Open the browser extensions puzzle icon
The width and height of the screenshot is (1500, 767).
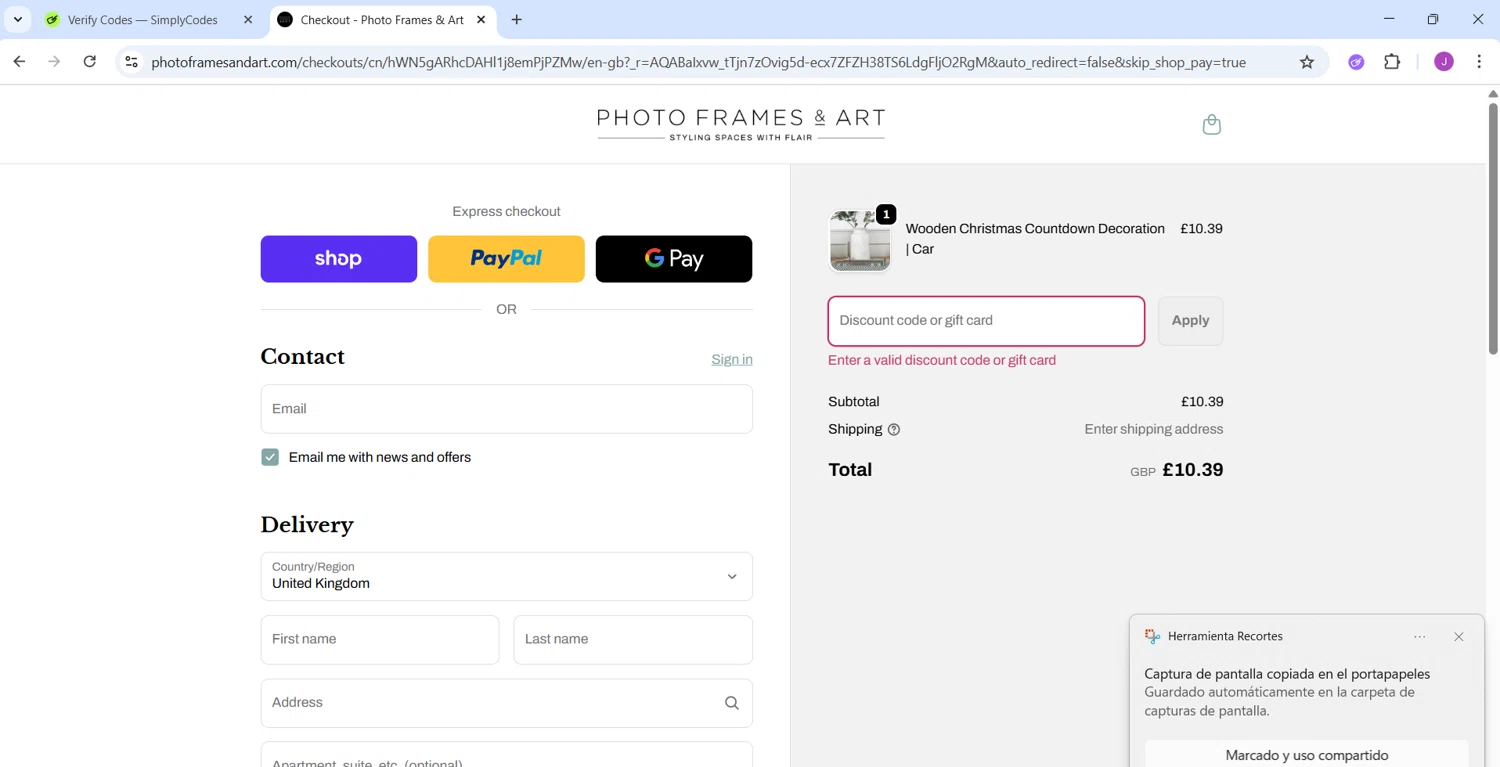(x=1392, y=62)
